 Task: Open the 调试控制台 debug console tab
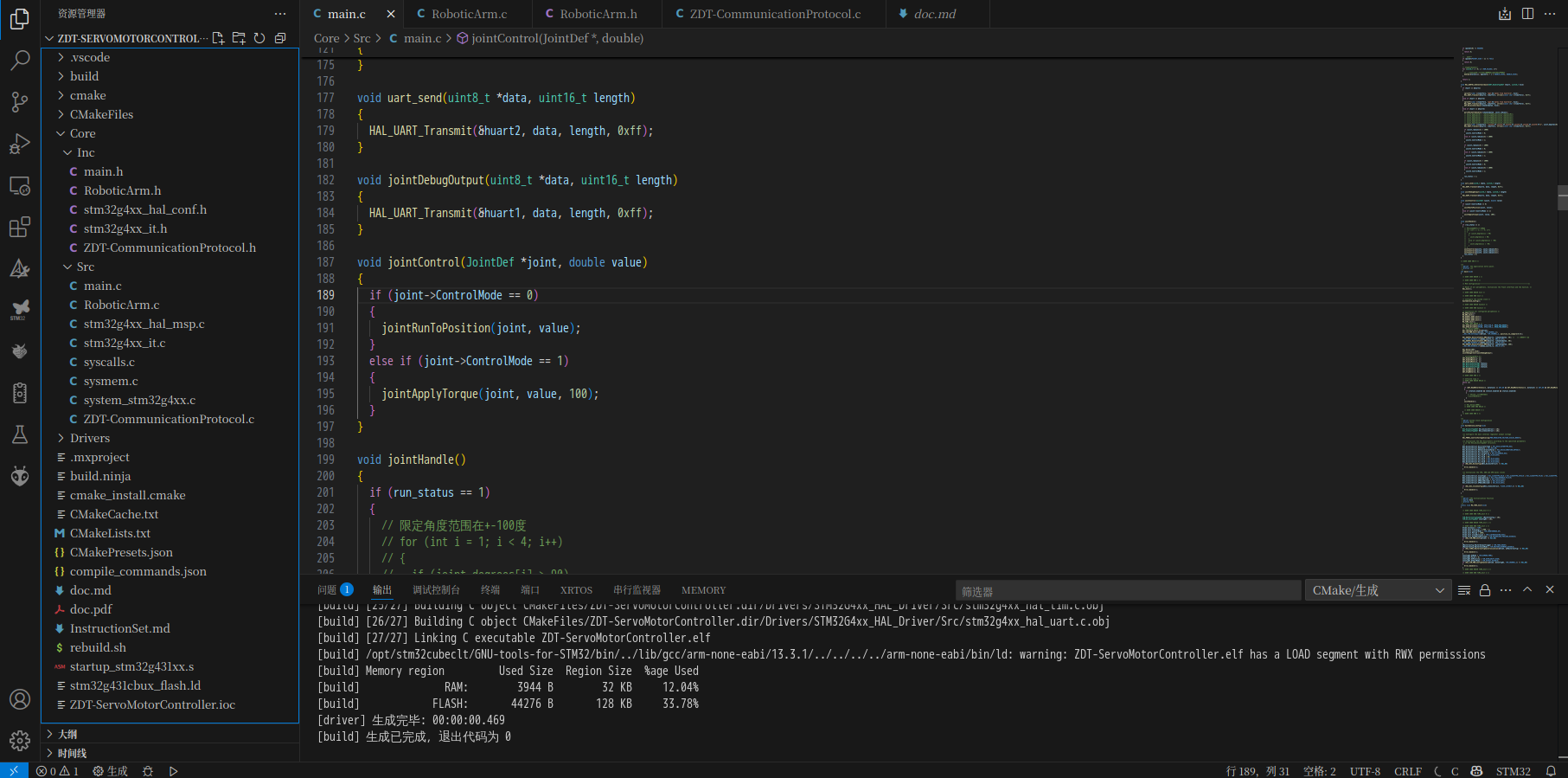tap(436, 590)
